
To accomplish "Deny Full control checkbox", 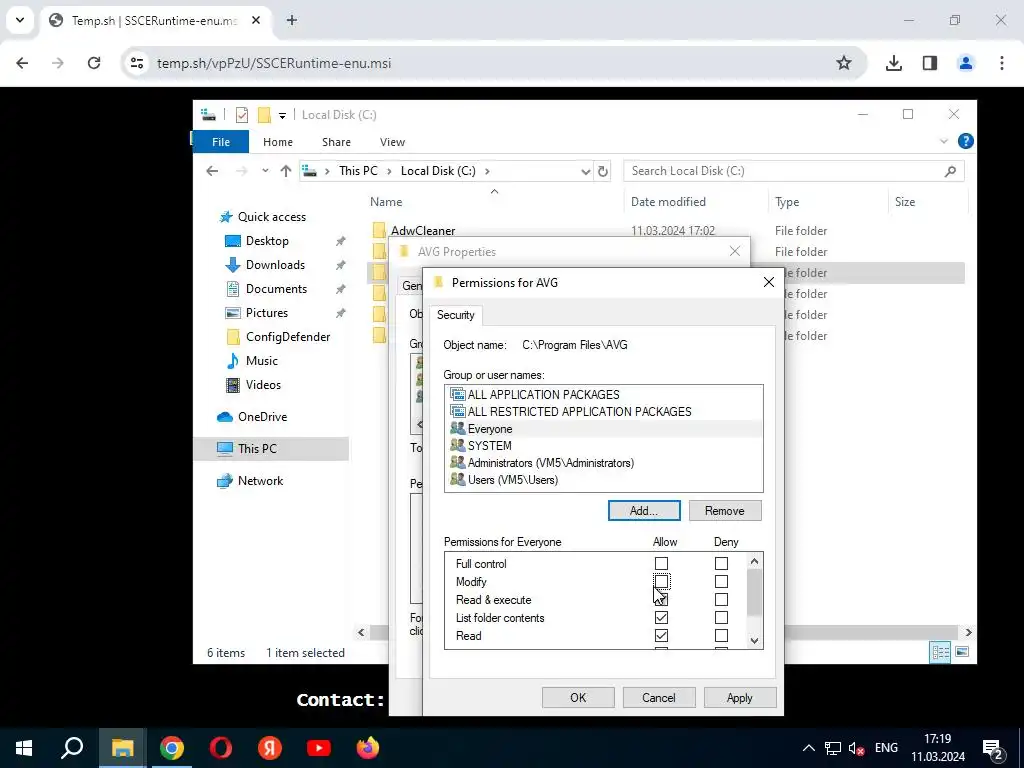I will [x=721, y=563].
